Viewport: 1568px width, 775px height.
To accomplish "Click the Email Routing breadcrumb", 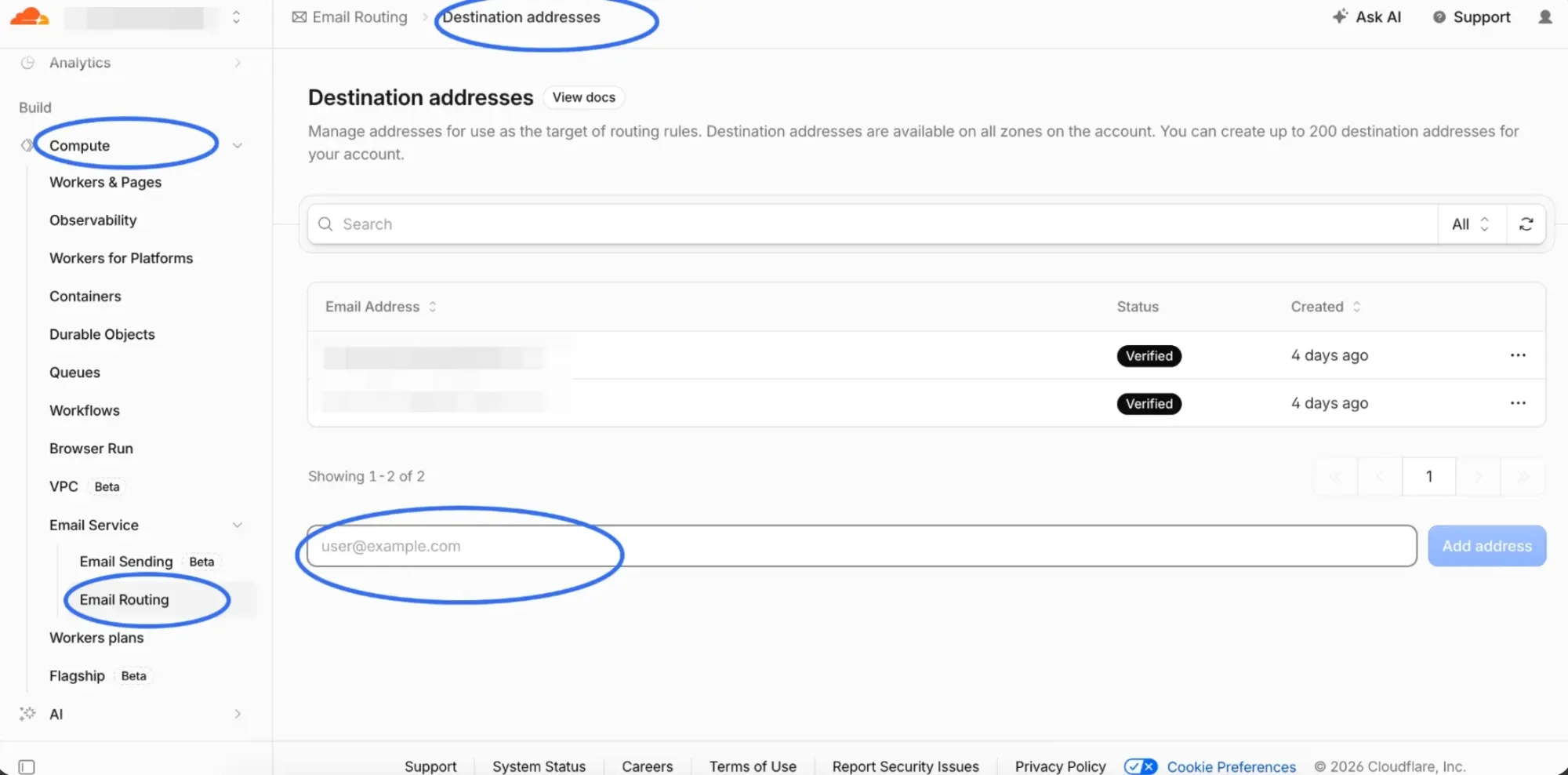I will (x=350, y=17).
